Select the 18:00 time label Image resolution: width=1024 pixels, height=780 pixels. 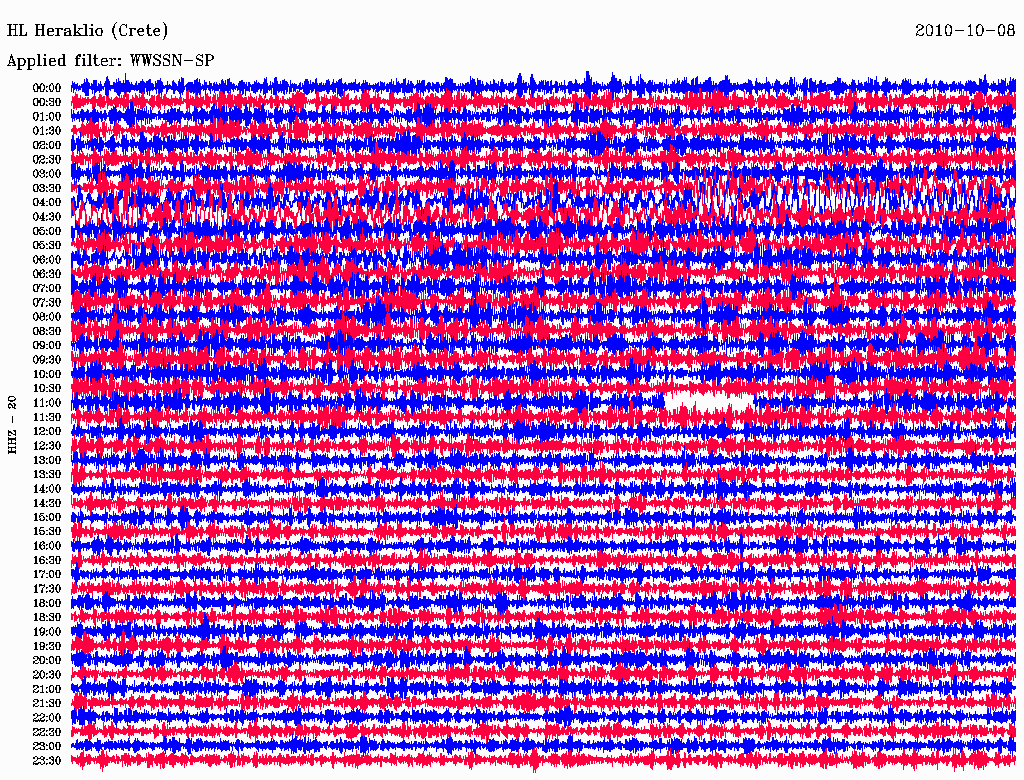coord(47,603)
